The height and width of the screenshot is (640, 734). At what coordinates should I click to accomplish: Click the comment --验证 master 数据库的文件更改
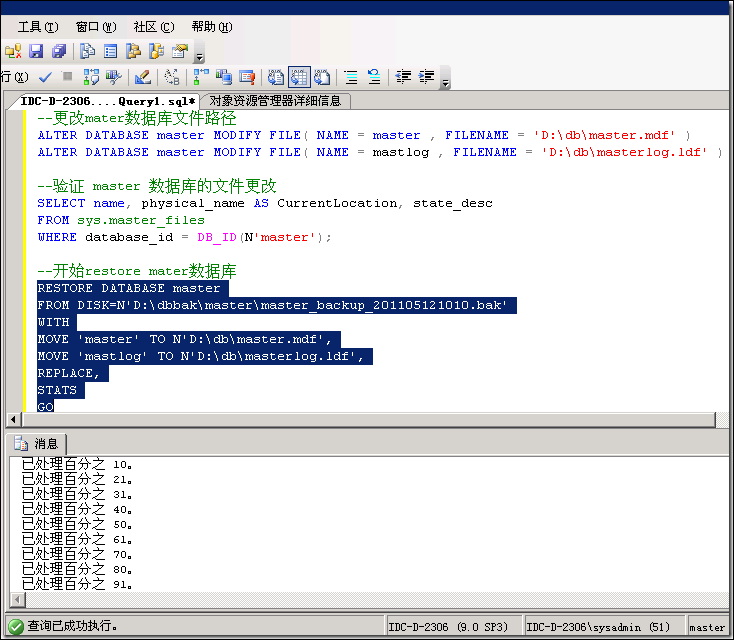(157, 186)
